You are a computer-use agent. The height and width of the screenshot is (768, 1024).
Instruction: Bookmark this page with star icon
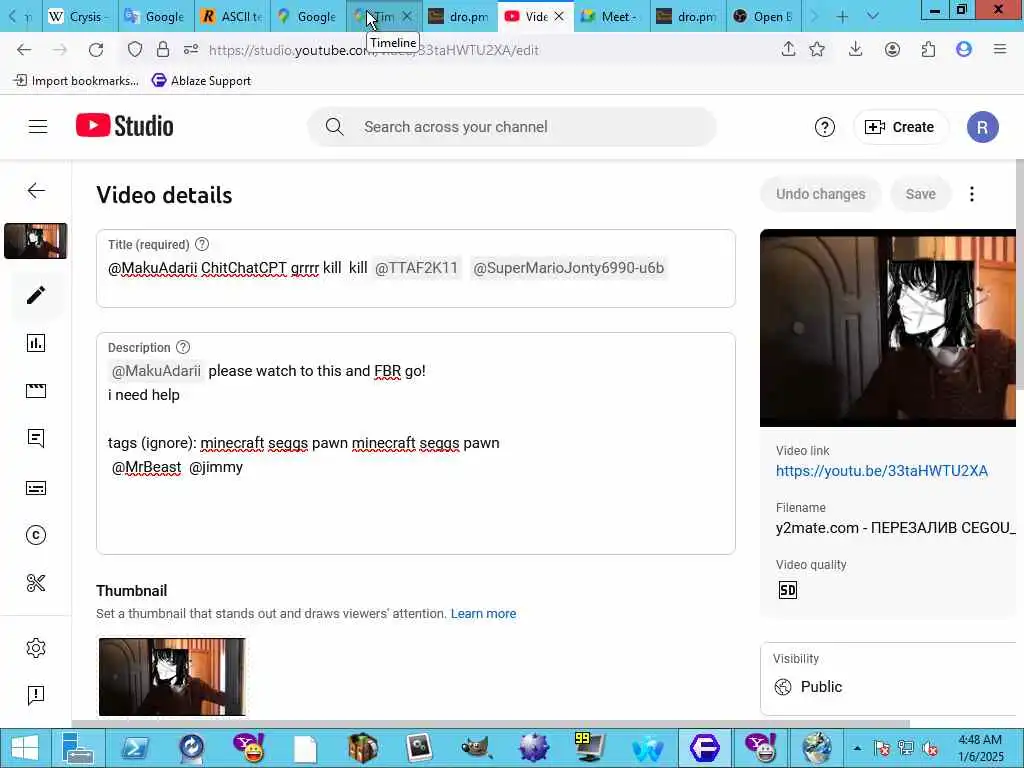[x=817, y=50]
